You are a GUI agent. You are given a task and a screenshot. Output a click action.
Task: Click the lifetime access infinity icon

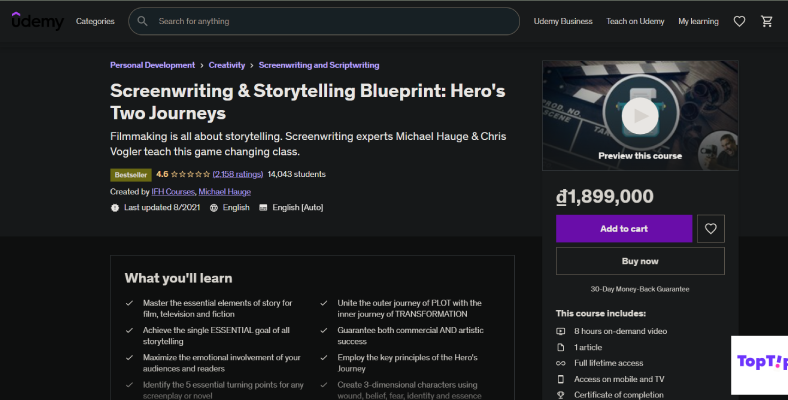click(x=561, y=363)
